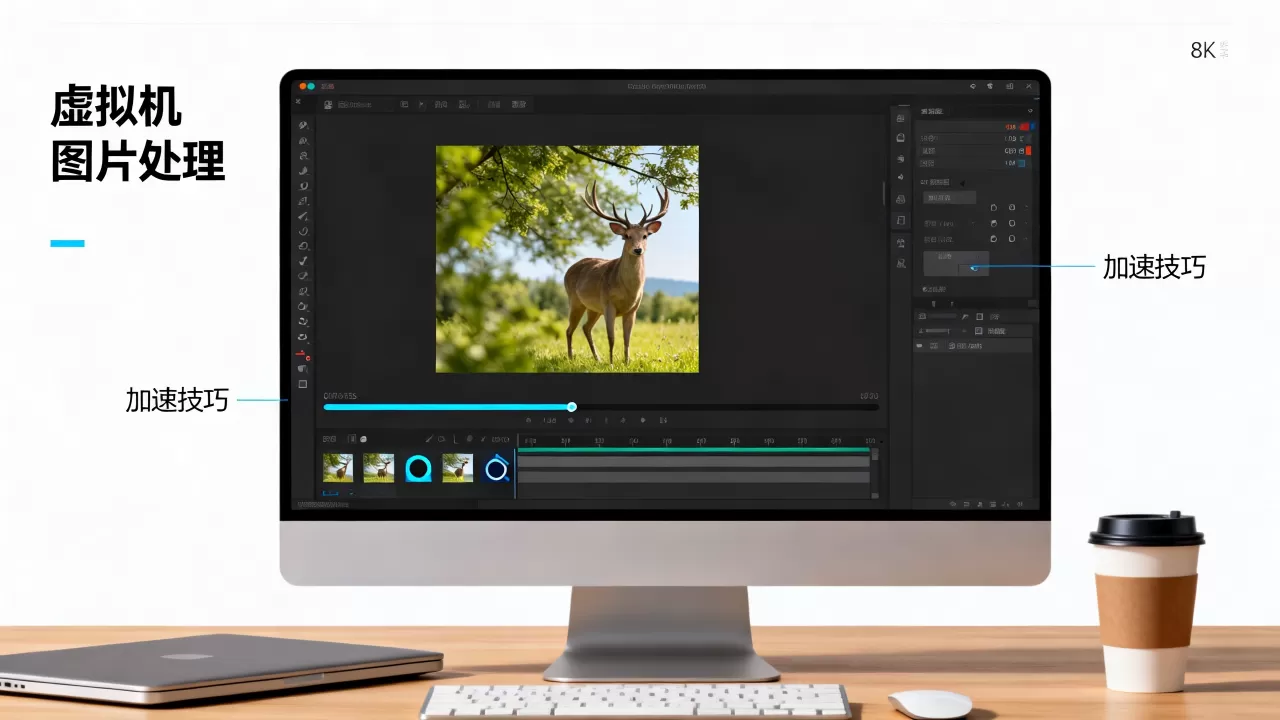This screenshot has width=1280, height=720.
Task: Click the teal dot in window title bar
Action: [310, 87]
